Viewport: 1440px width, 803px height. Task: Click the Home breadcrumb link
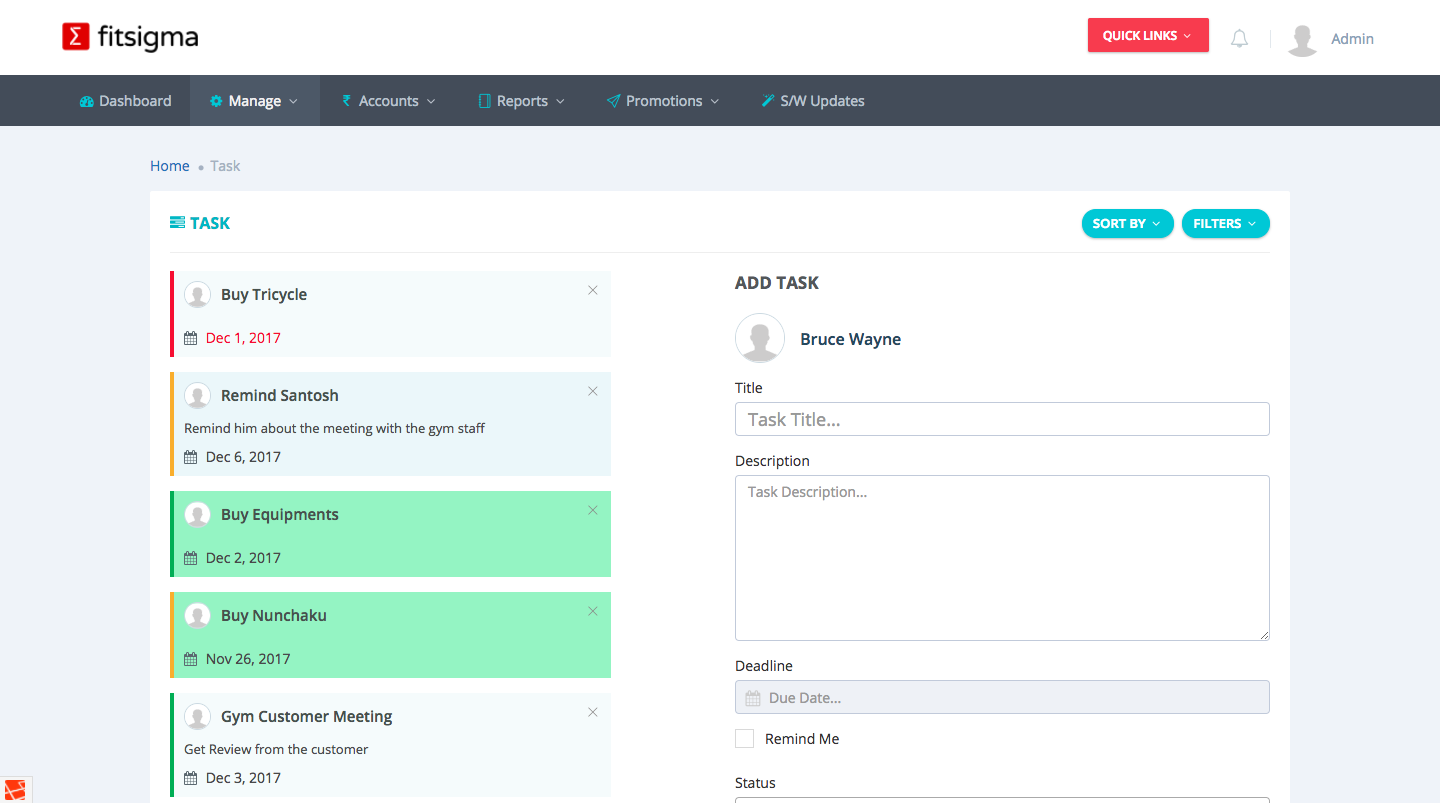point(169,166)
